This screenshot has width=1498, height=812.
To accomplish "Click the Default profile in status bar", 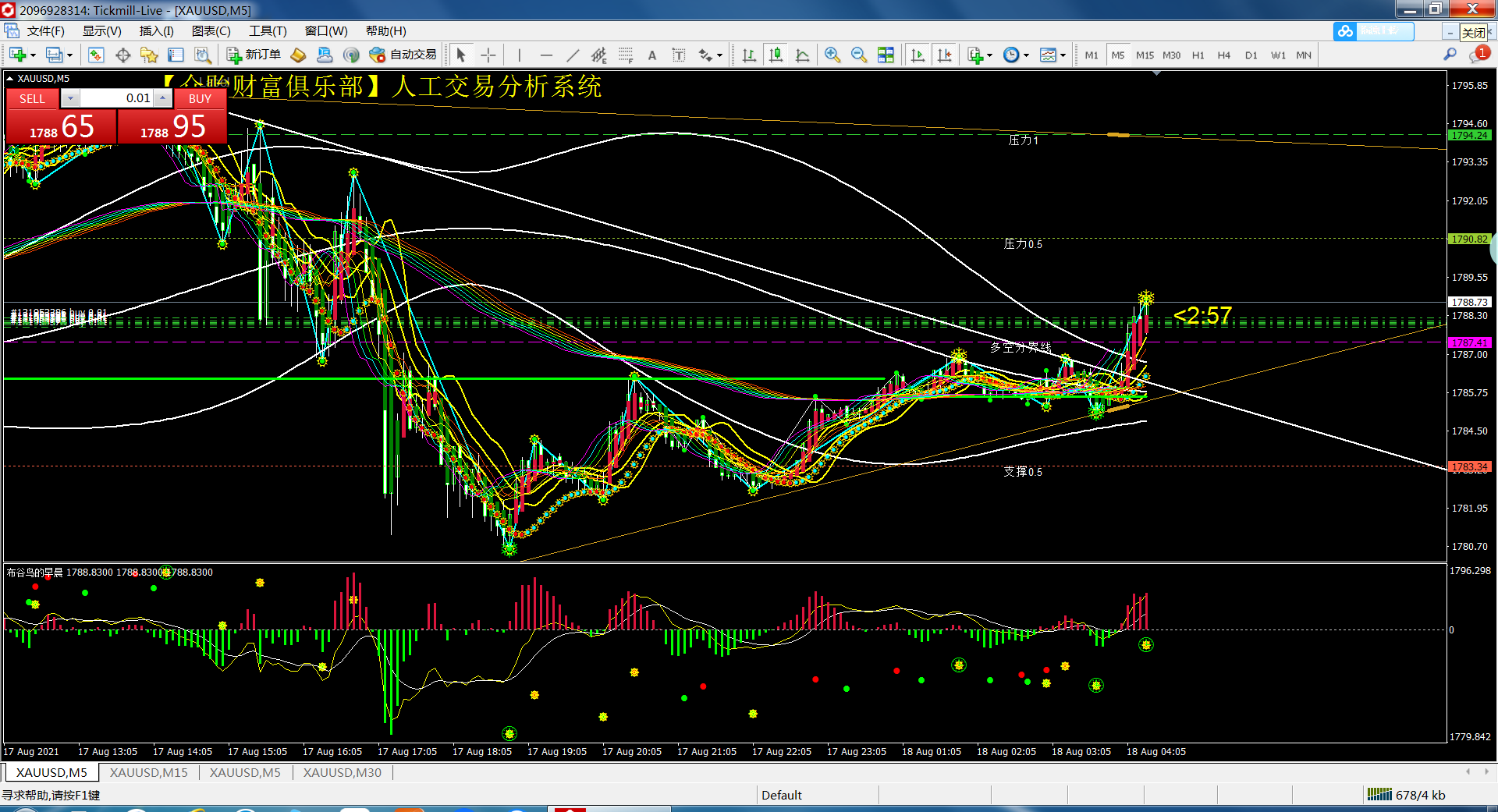I will tap(782, 795).
